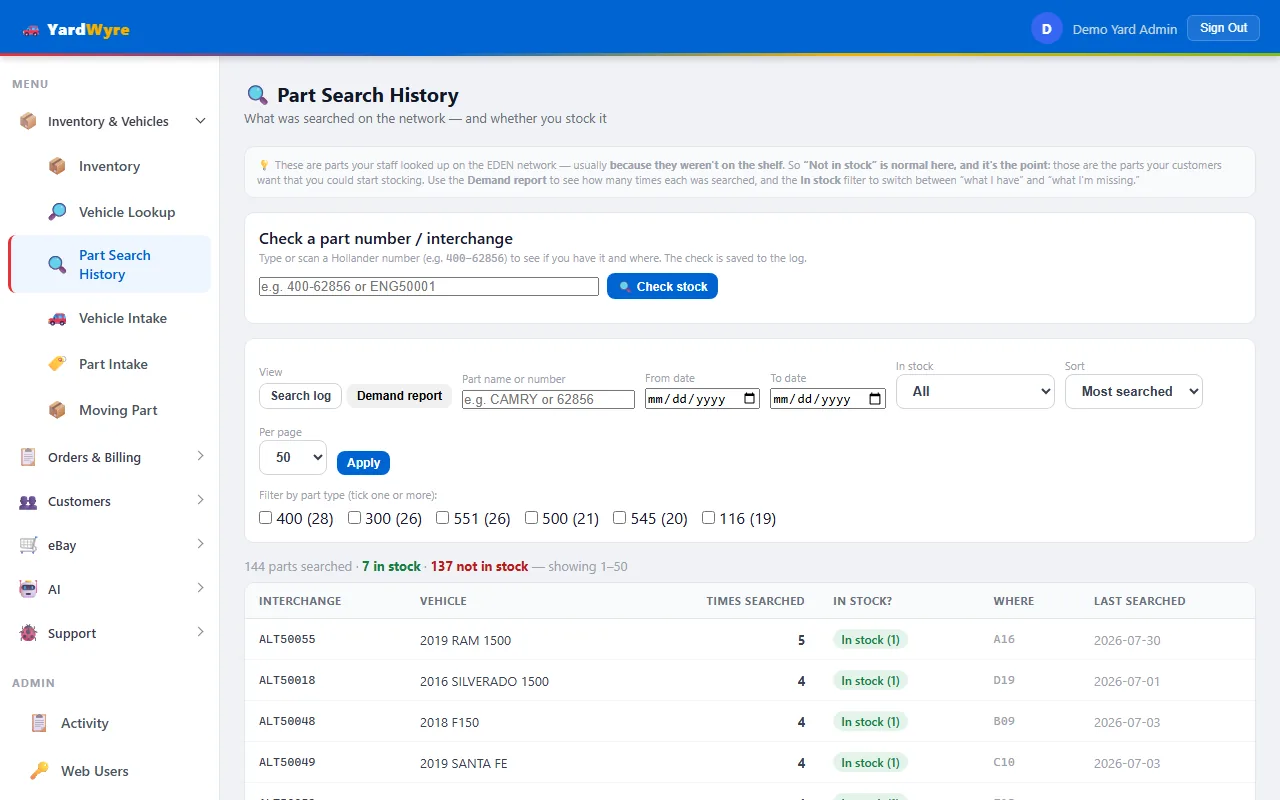Click the ALT50018 interchange cell
Viewport: 1280px width, 800px height.
(287, 681)
